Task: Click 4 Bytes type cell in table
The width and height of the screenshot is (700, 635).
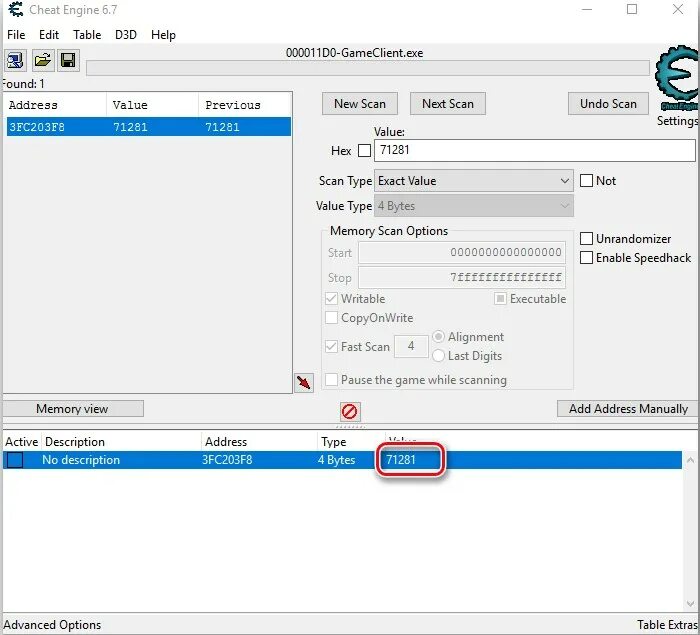Action: (336, 460)
